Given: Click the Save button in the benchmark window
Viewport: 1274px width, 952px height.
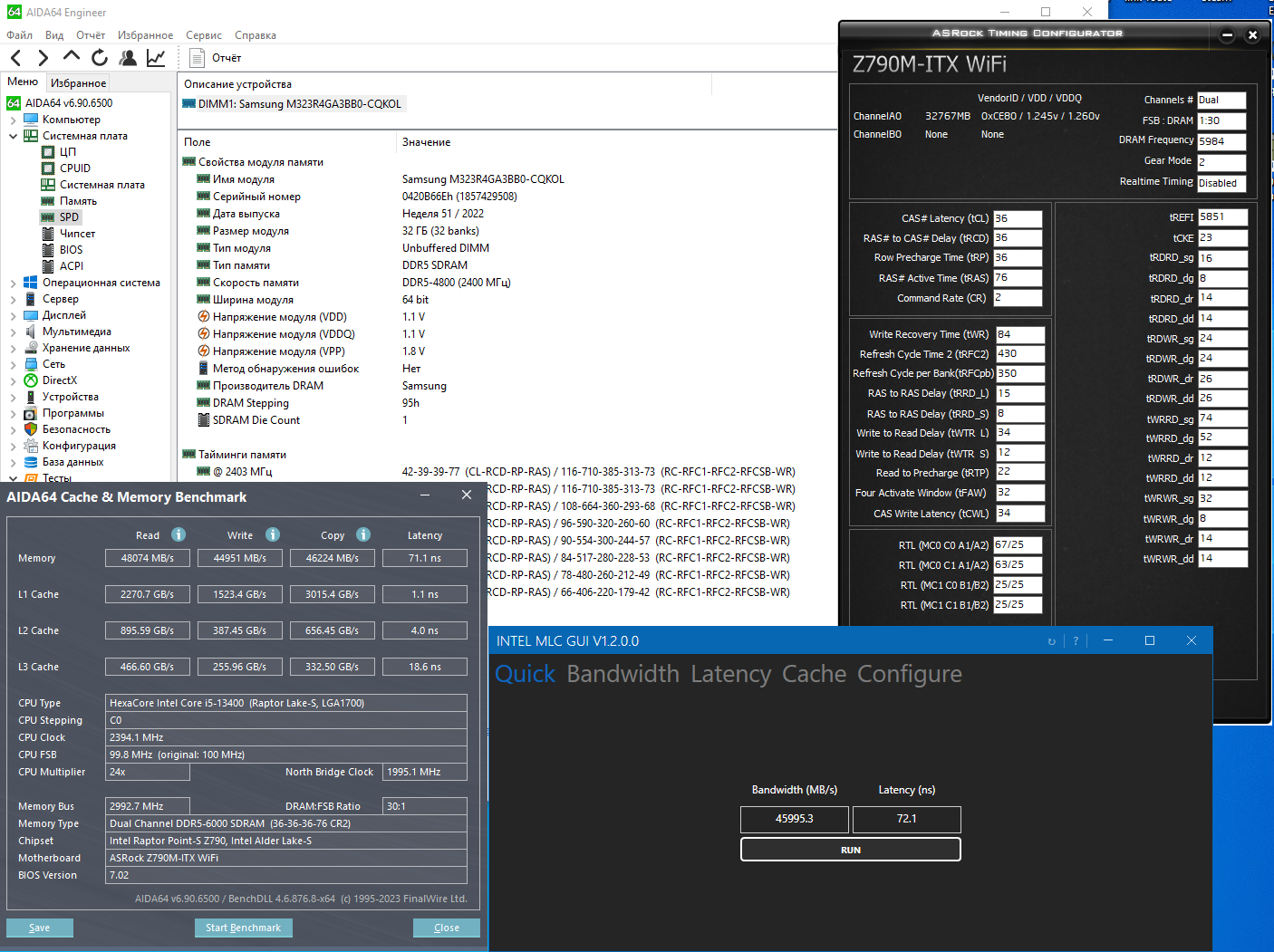Looking at the screenshot, I should point(40,928).
